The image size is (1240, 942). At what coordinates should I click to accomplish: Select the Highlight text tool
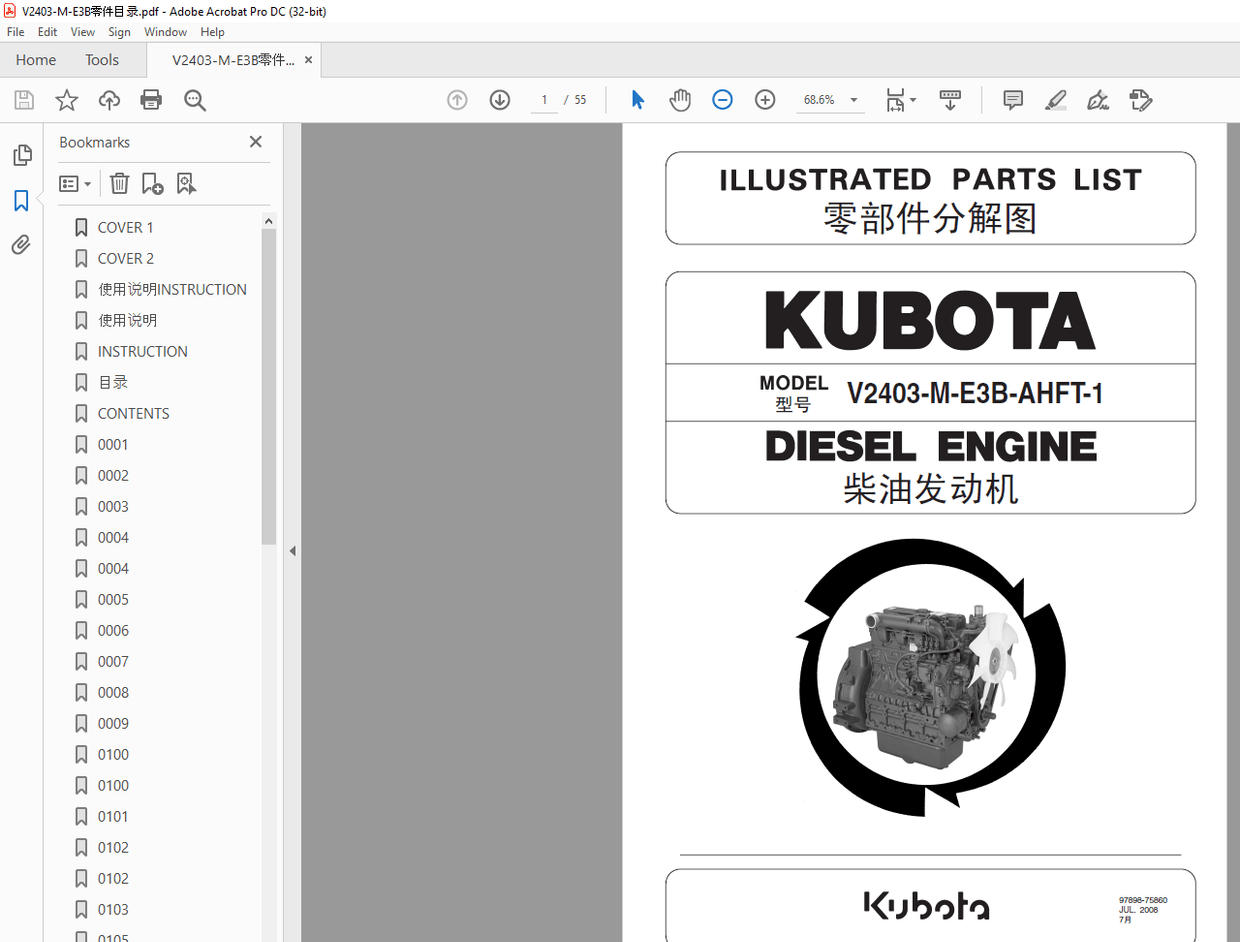coord(1056,100)
